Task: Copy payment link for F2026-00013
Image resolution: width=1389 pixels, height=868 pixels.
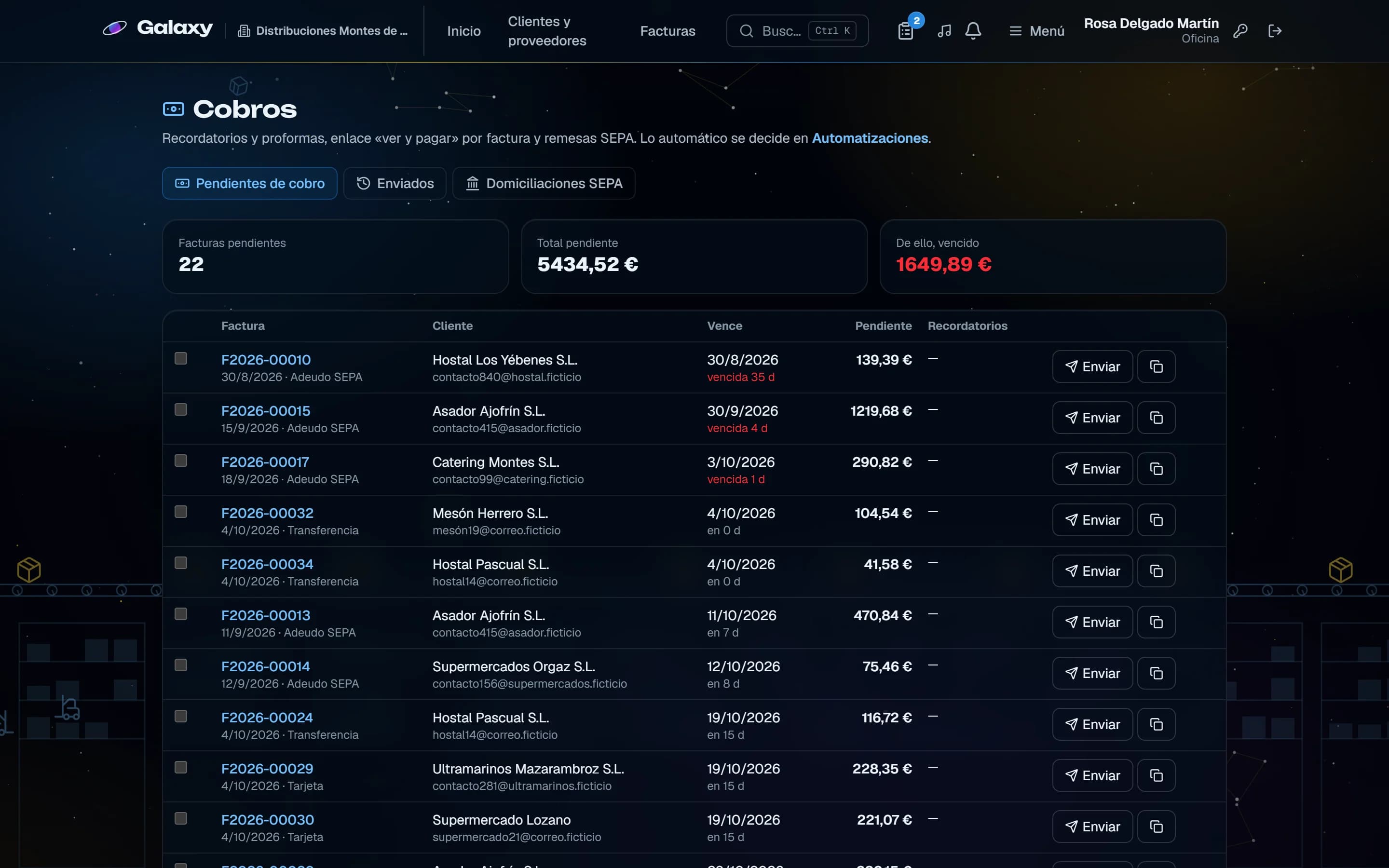Action: pos(1157,622)
